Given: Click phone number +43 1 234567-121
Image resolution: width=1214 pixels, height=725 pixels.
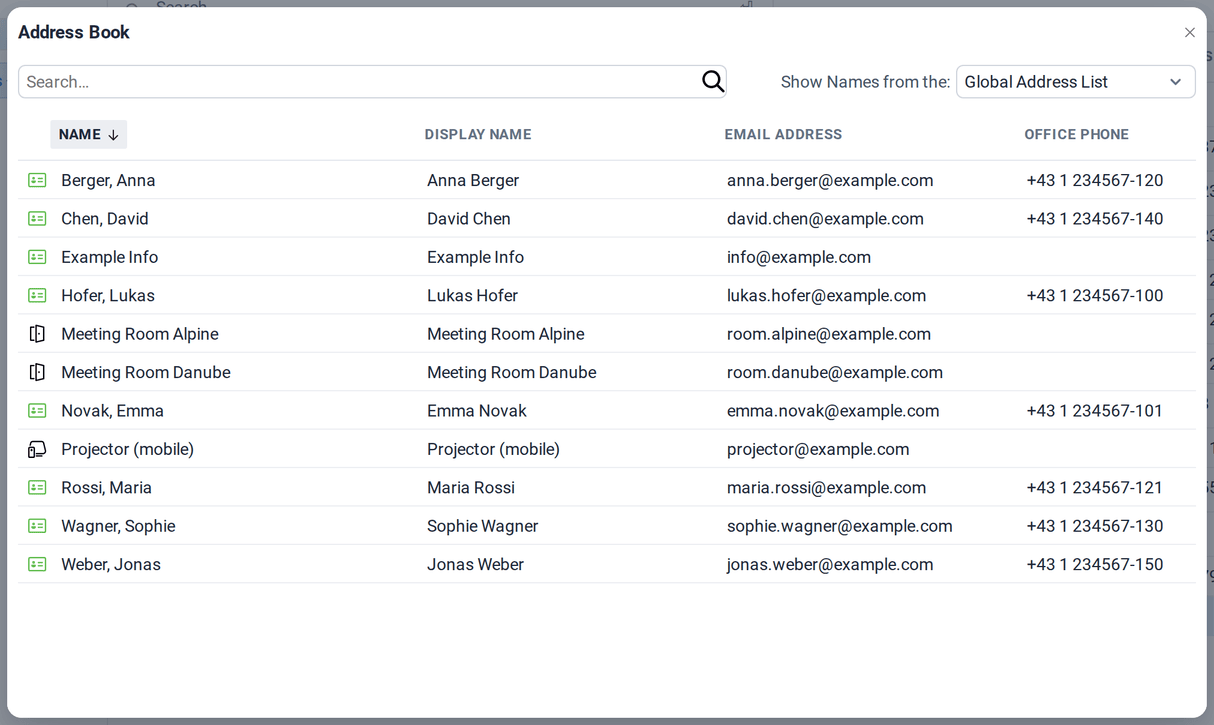Looking at the screenshot, I should pyautogui.click(x=1095, y=488).
